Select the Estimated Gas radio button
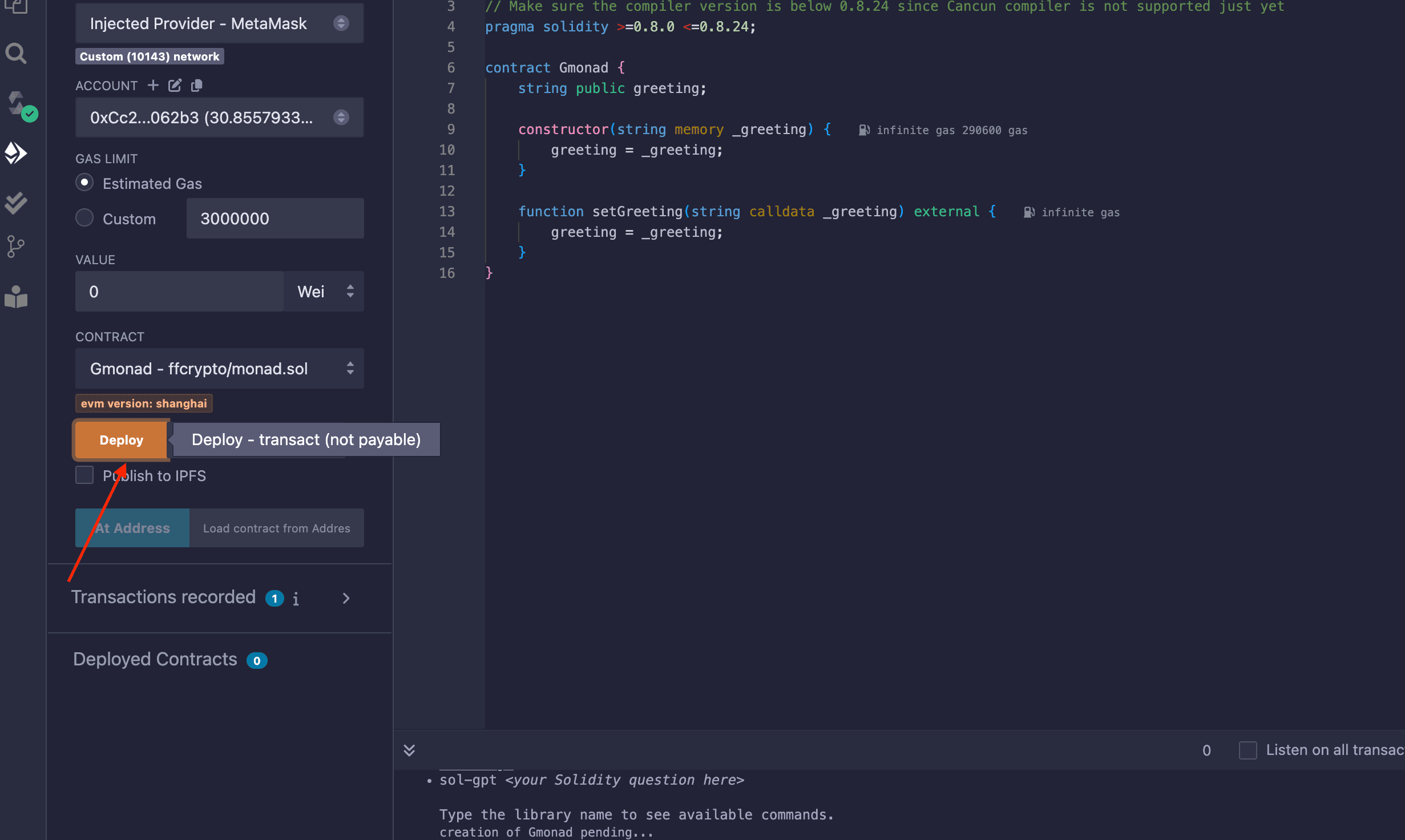 coord(84,183)
